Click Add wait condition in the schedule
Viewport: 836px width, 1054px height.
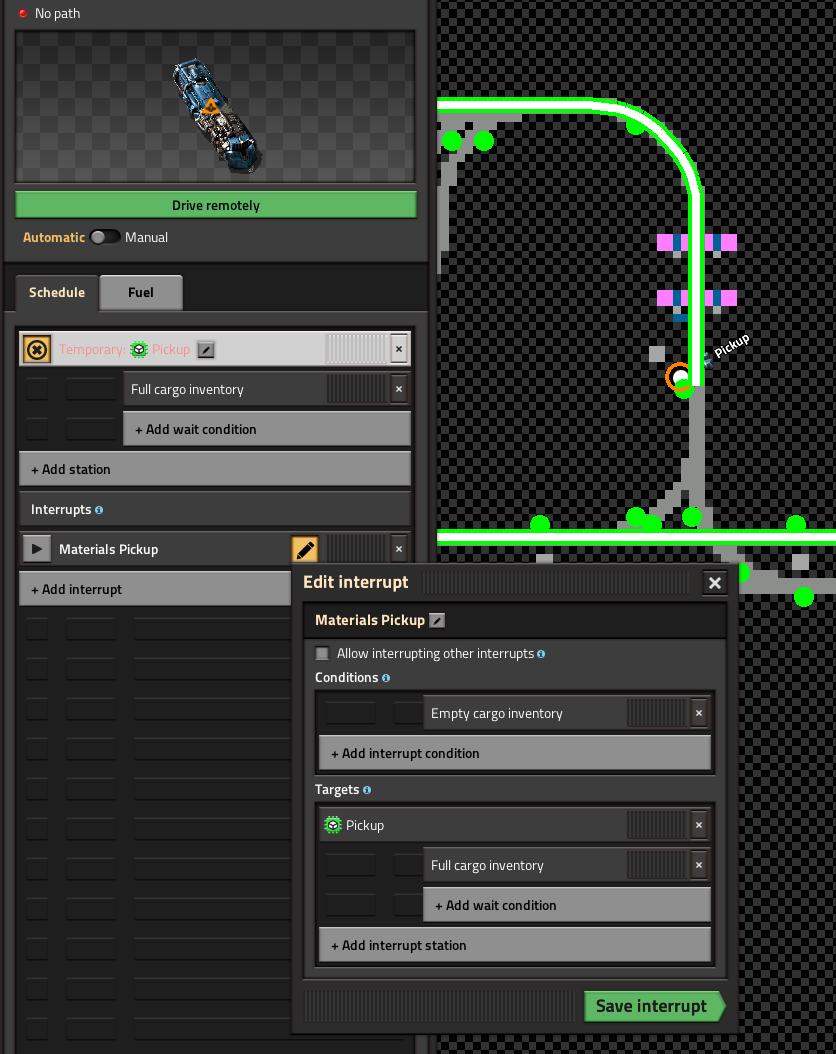click(267, 429)
